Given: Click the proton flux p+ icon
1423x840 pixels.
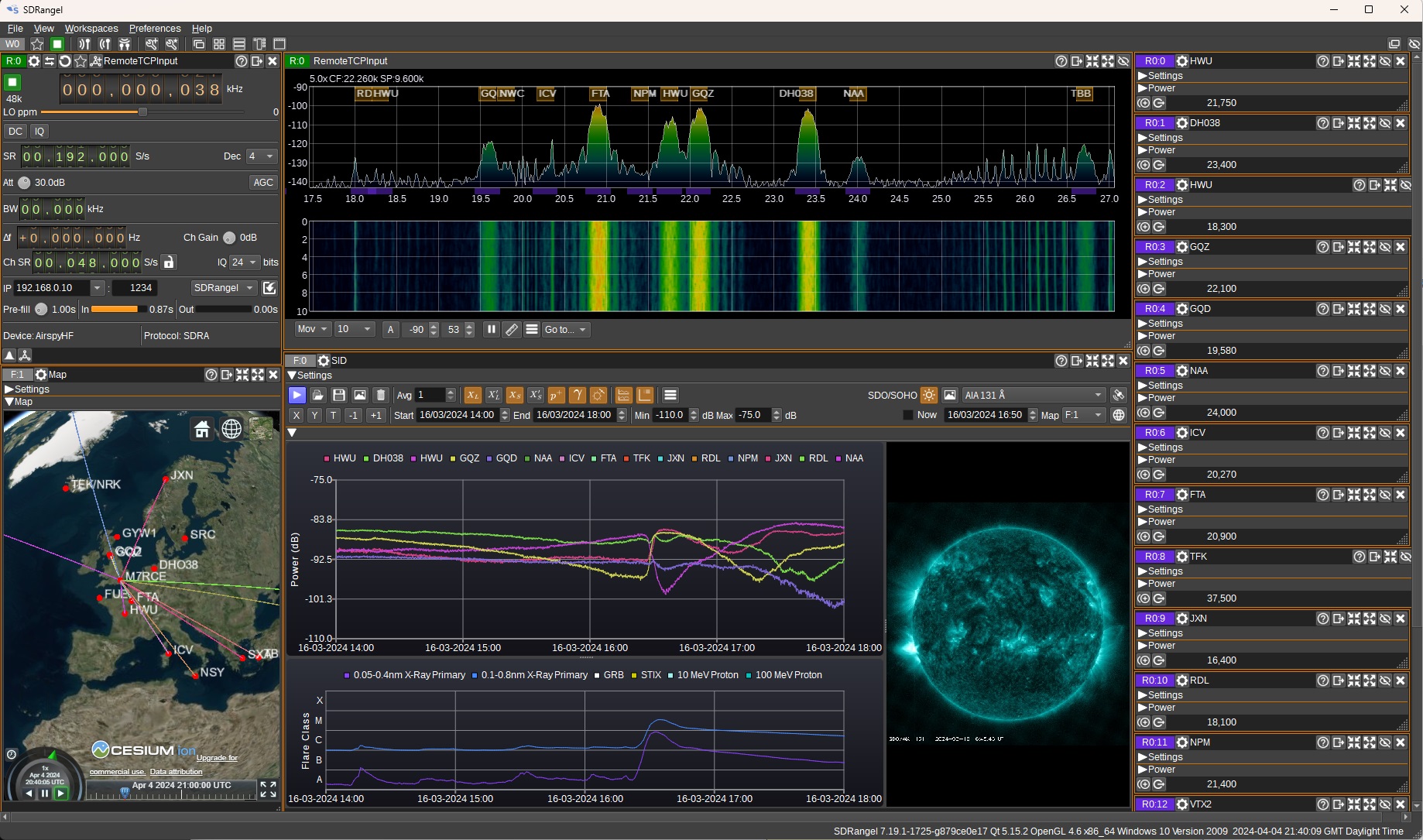Looking at the screenshot, I should point(556,396).
